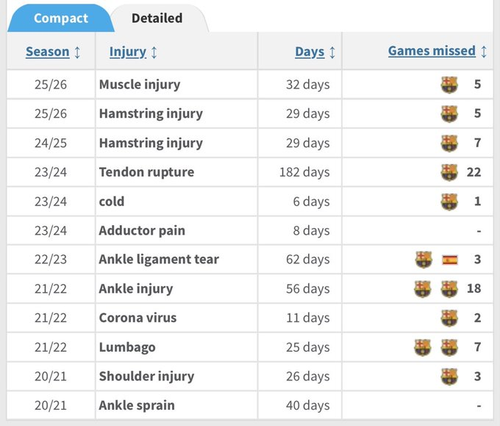Click Barcelona crest in 24/25 Hamstring injury row
Image resolution: width=500 pixels, height=426 pixels.
[x=449, y=143]
